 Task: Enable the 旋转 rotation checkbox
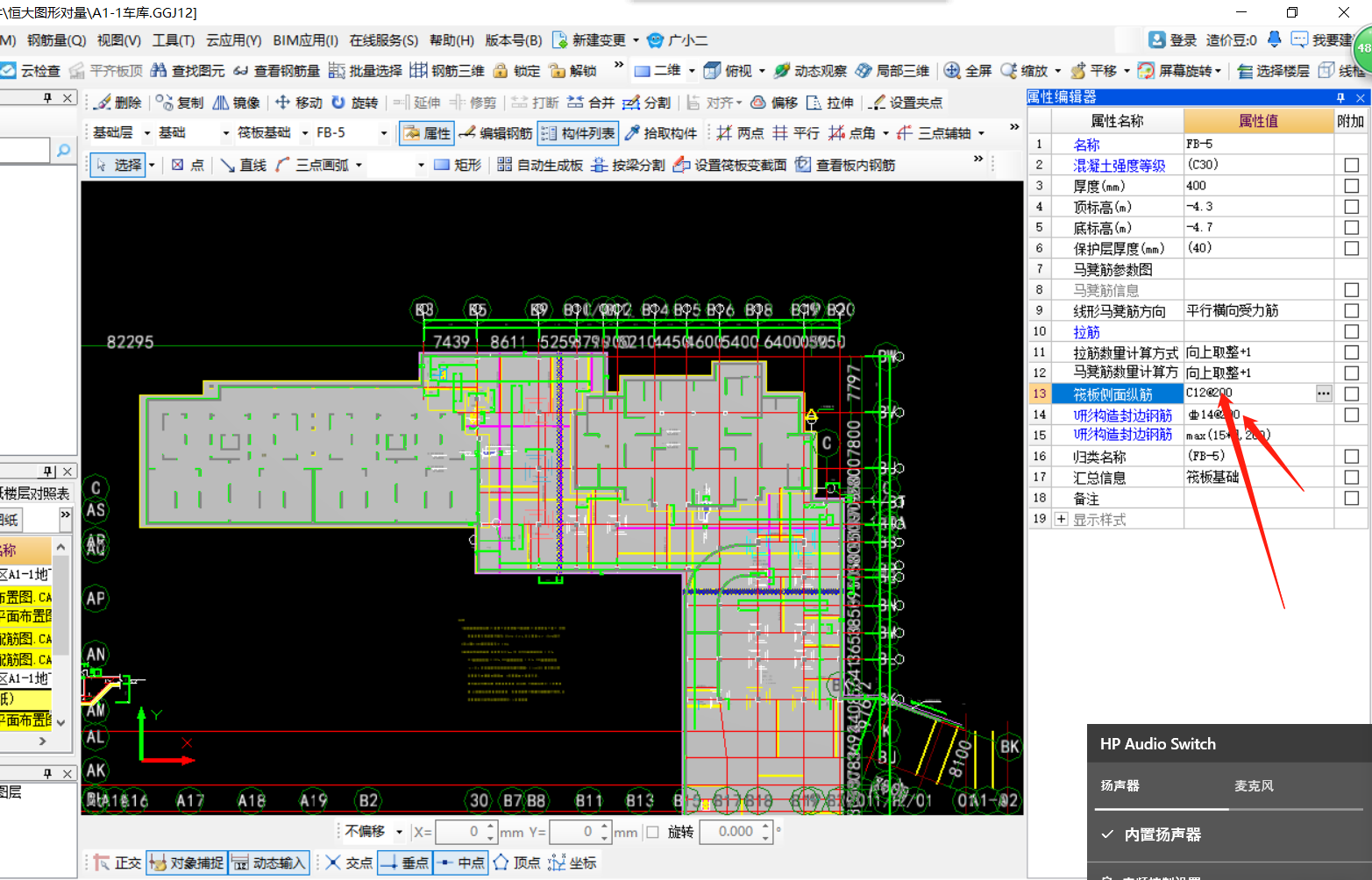click(652, 832)
